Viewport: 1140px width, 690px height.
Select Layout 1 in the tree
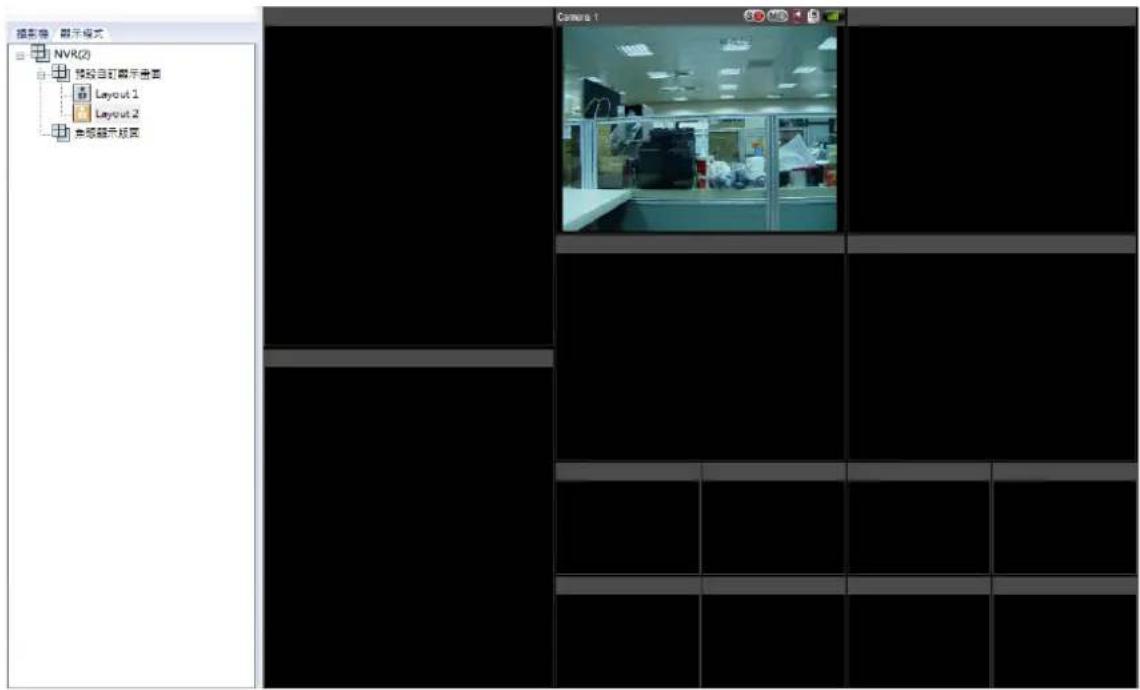[x=116, y=95]
